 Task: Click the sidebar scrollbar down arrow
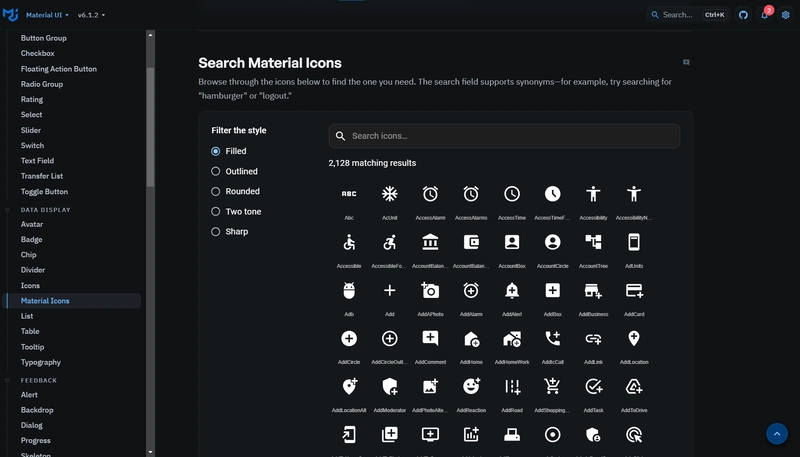tap(150, 451)
